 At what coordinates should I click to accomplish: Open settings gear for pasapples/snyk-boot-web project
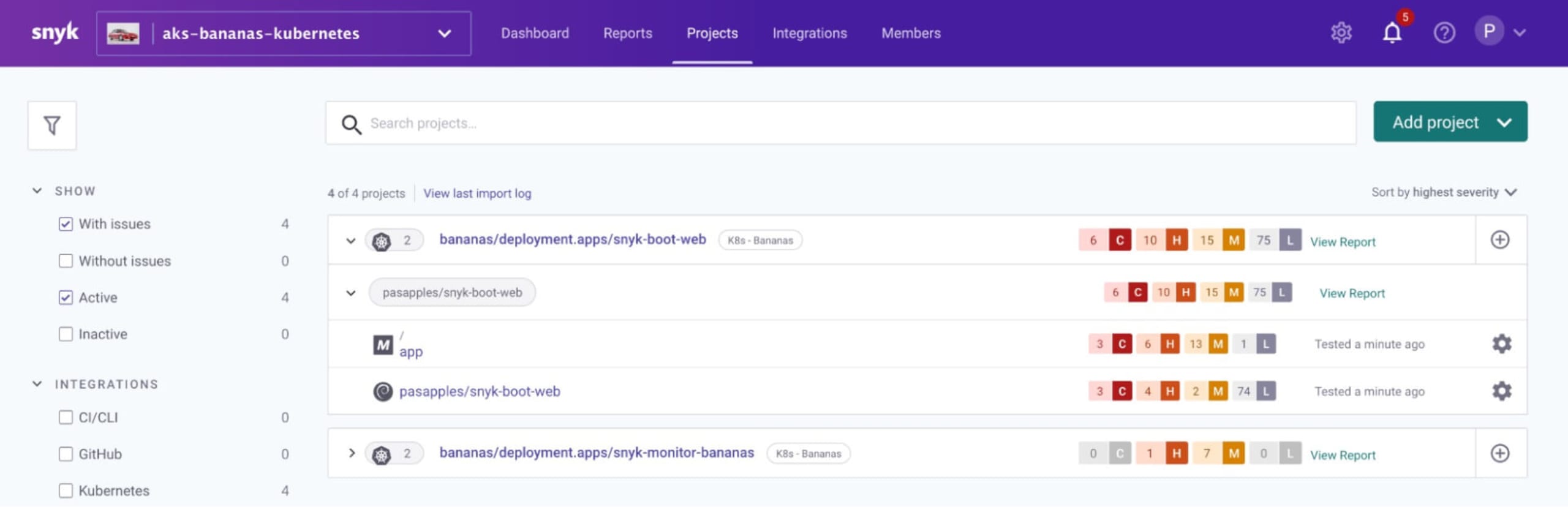1501,391
